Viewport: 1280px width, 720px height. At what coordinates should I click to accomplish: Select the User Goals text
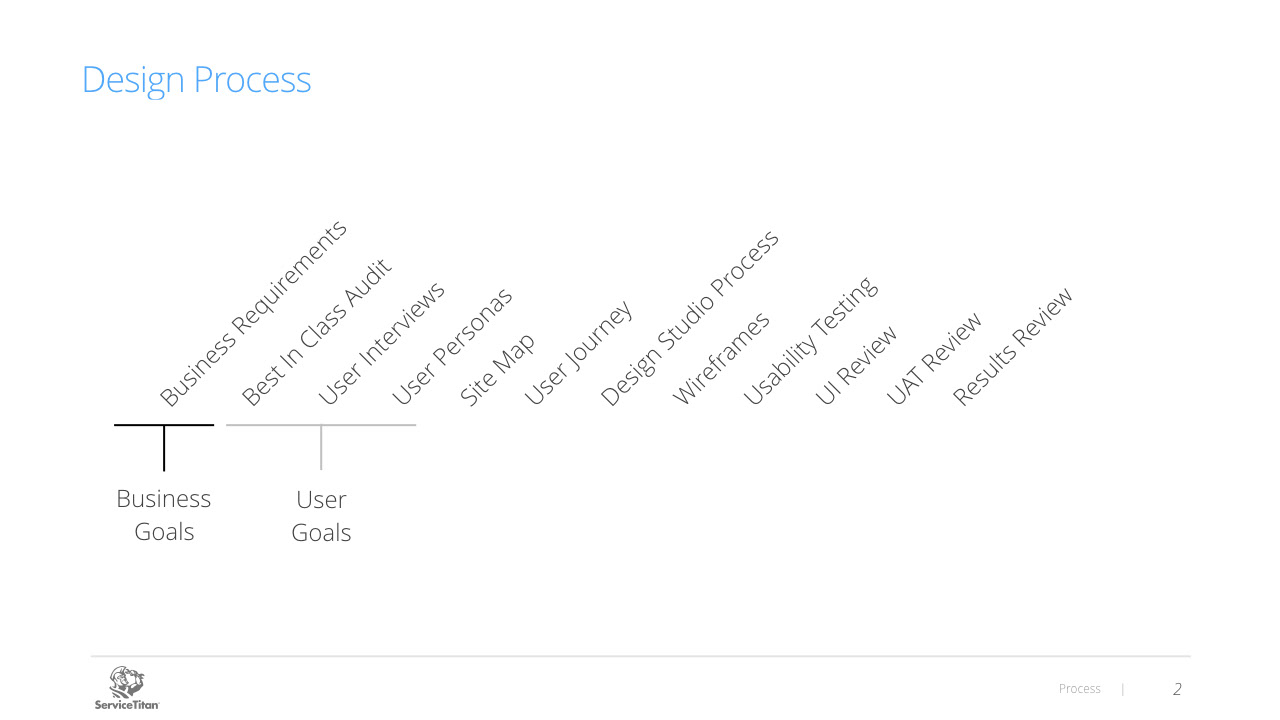point(321,516)
